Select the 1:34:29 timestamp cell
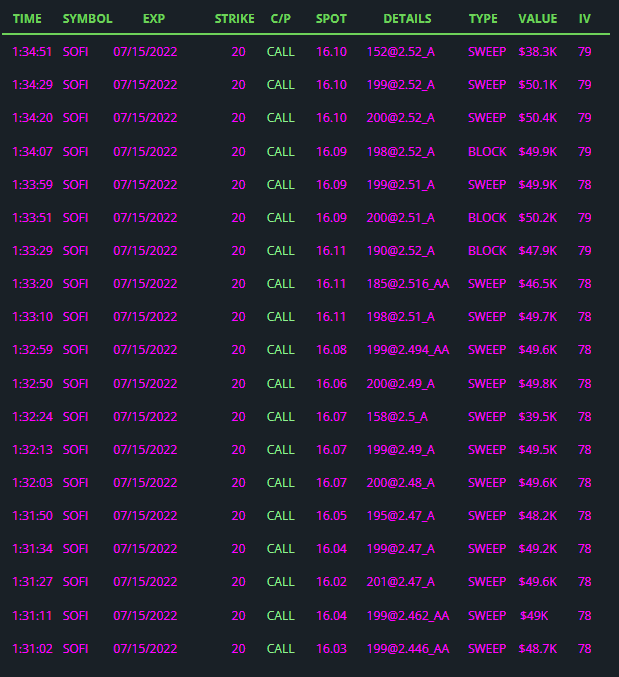Screen dimensions: 619x677 click(x=32, y=85)
